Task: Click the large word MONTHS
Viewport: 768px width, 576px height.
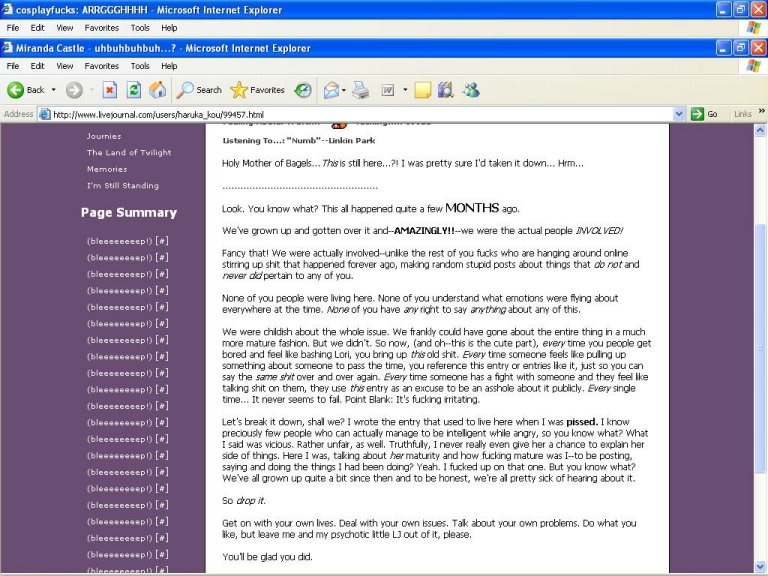Action: coord(472,208)
